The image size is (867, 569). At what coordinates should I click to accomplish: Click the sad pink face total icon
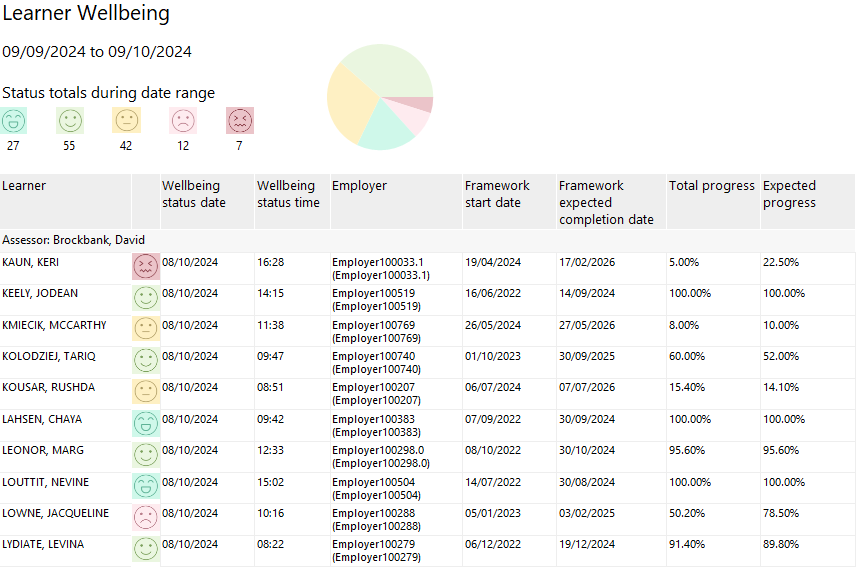tap(183, 121)
